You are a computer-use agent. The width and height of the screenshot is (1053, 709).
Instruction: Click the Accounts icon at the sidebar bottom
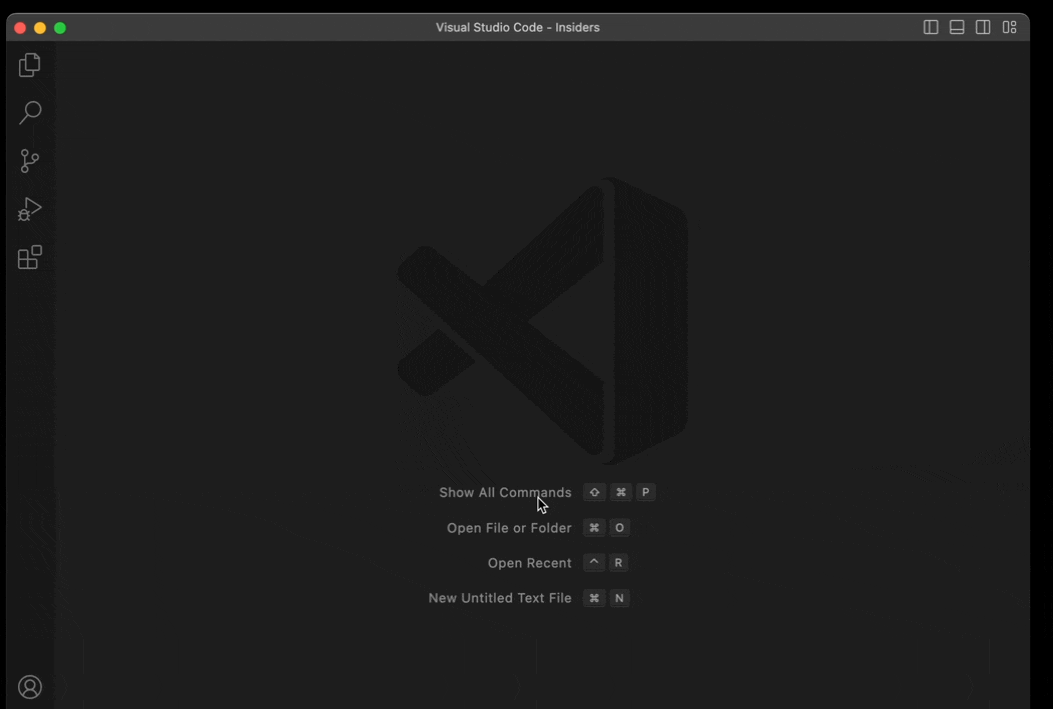click(29, 687)
